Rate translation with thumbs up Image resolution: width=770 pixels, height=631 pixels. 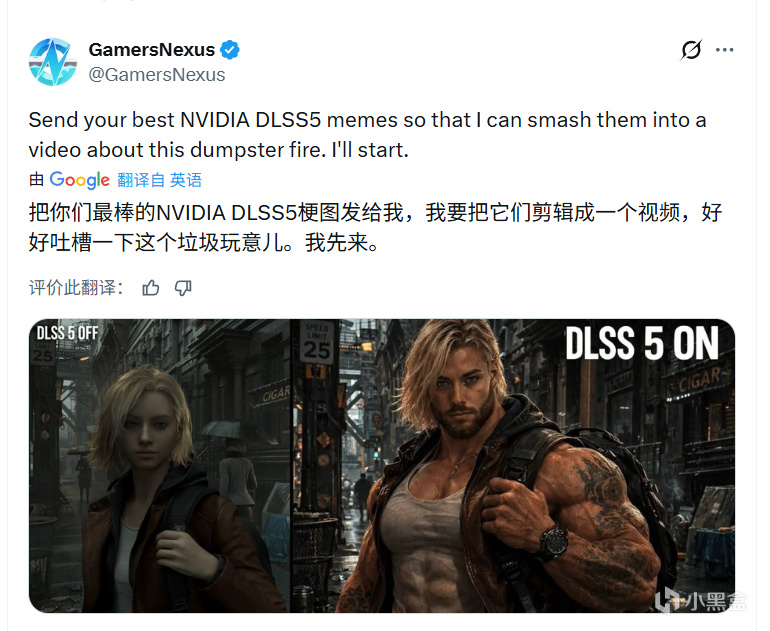[151, 288]
